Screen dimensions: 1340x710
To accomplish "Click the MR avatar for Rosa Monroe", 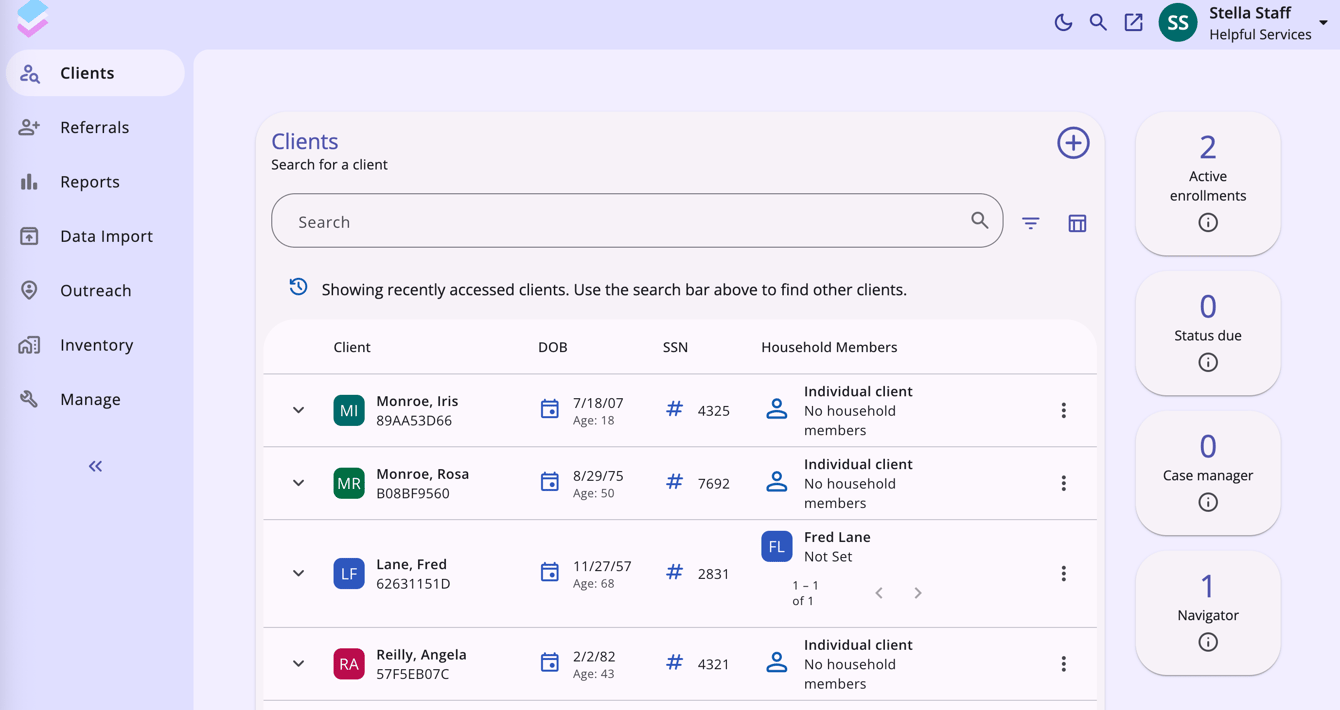I will click(x=349, y=483).
